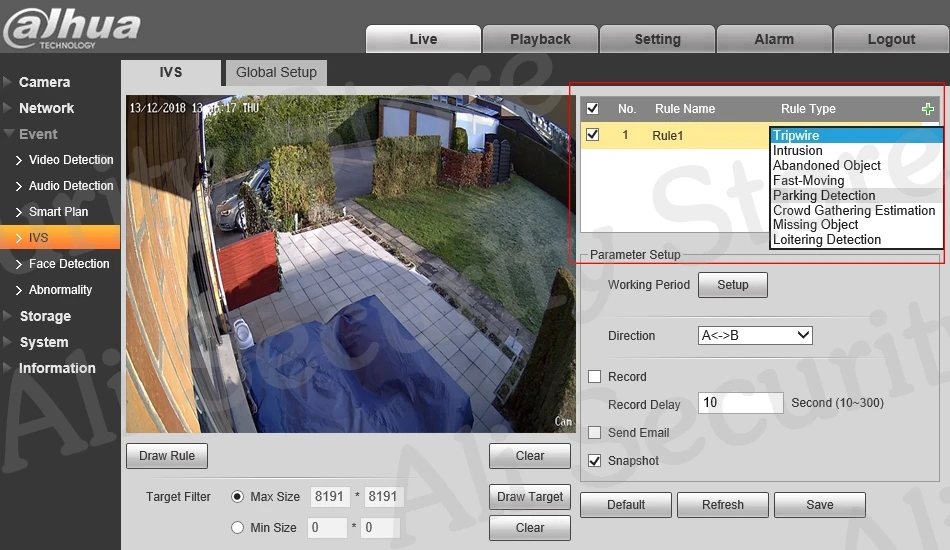
Task: Select the Min Size radio button
Action: click(238, 528)
